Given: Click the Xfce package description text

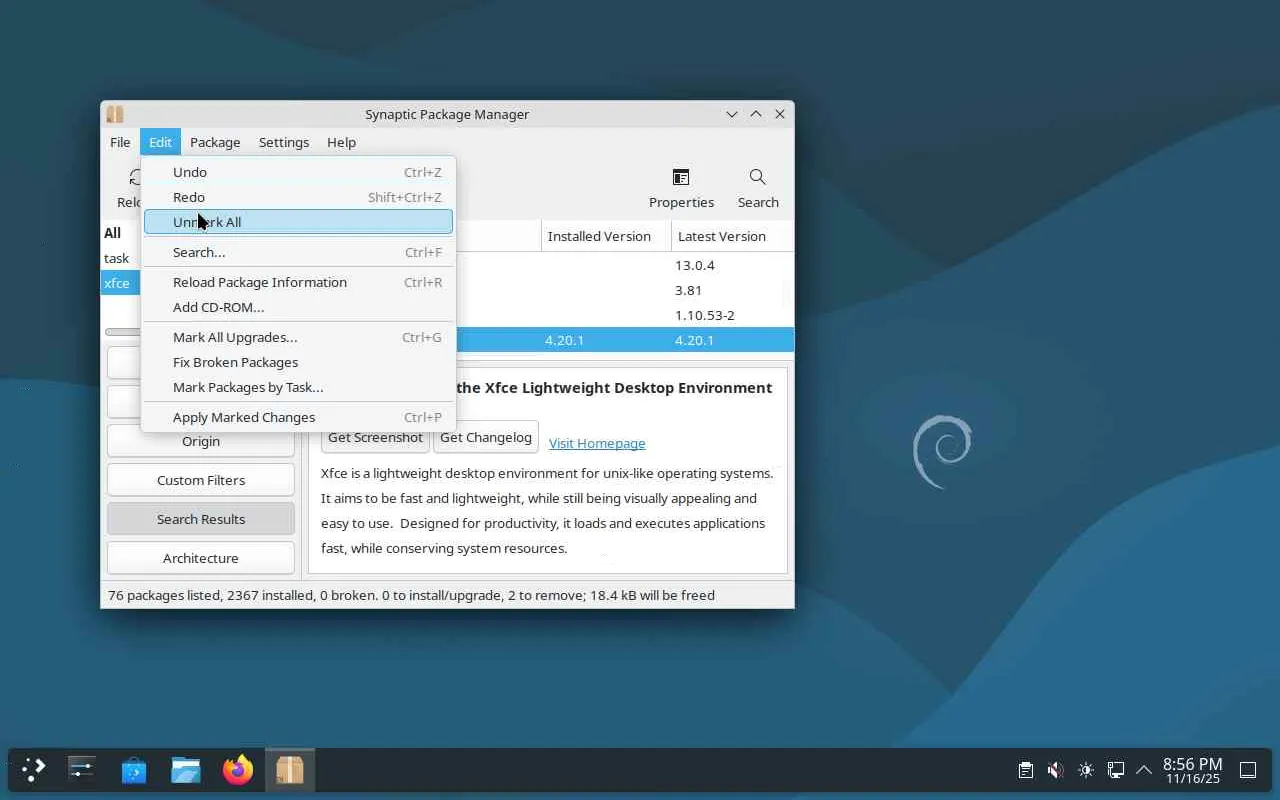Looking at the screenshot, I should [x=547, y=511].
